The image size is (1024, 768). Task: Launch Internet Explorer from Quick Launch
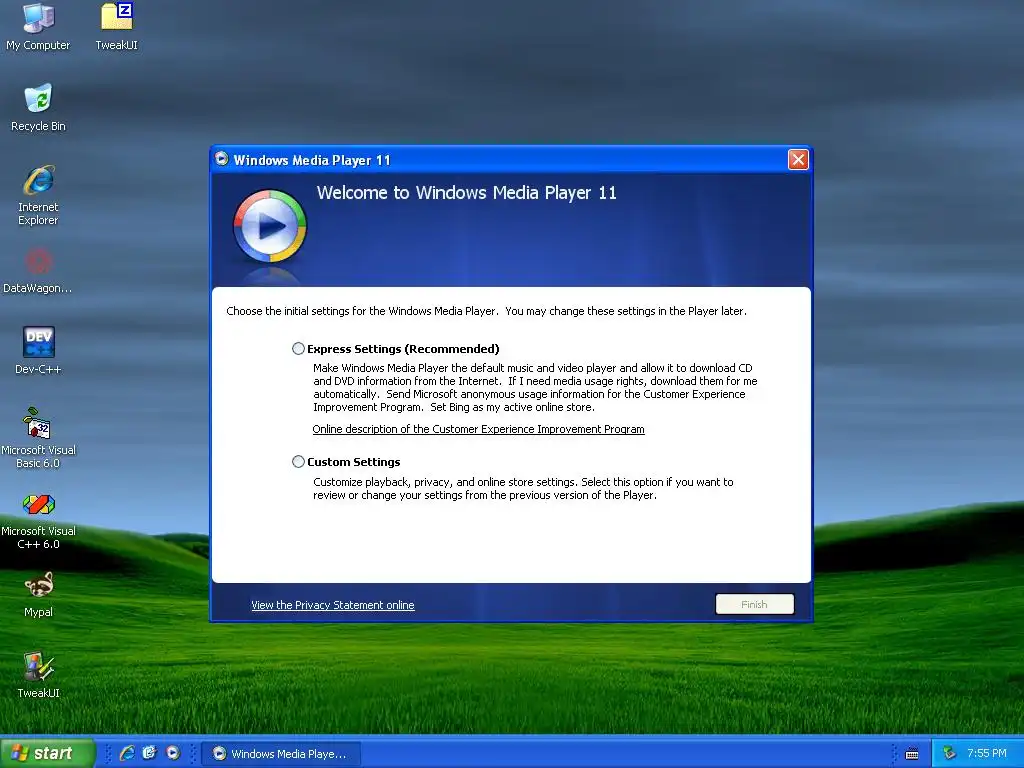(127, 753)
